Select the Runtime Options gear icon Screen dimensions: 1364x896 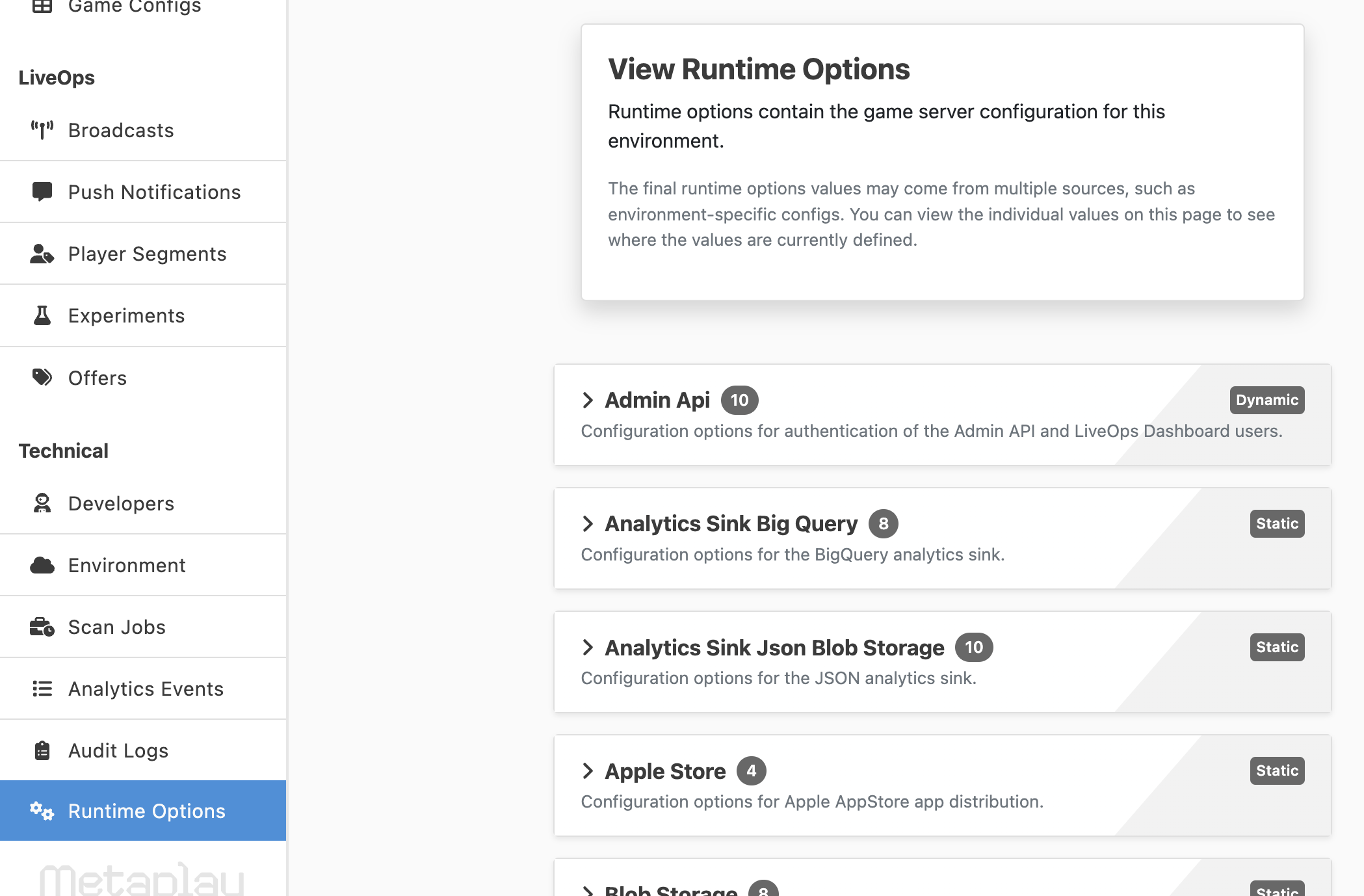coord(41,811)
